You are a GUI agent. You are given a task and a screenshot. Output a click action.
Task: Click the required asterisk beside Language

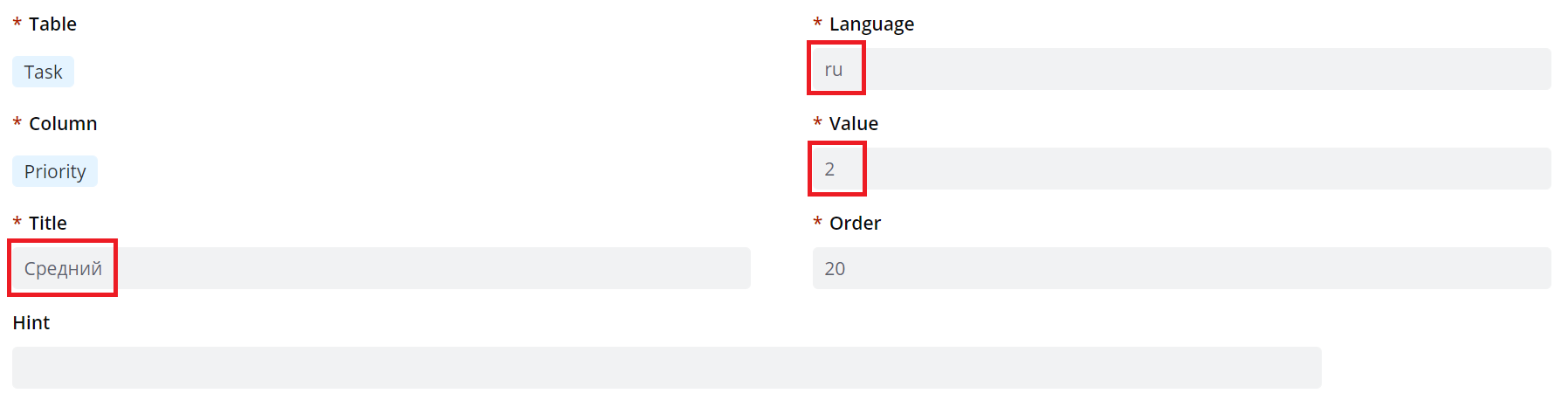coord(817,24)
